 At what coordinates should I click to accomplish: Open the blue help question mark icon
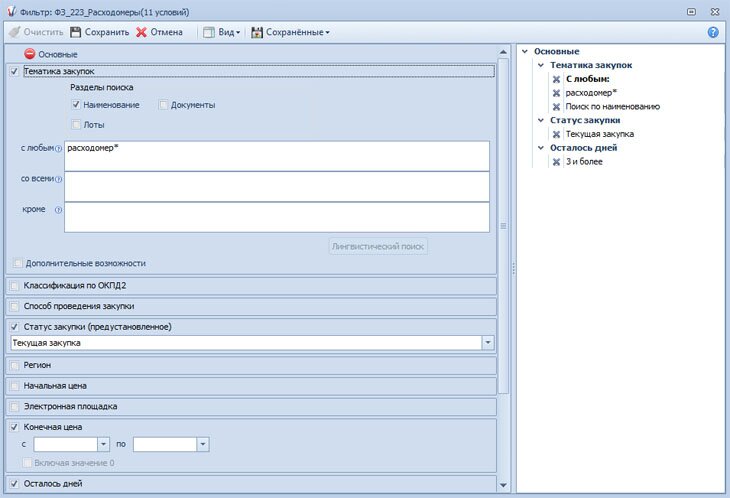pos(713,32)
